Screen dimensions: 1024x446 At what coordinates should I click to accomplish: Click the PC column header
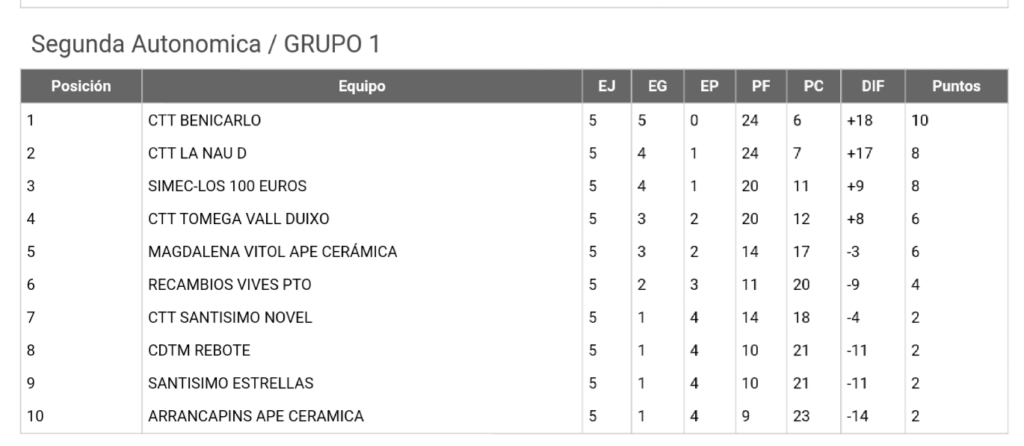[x=814, y=86]
